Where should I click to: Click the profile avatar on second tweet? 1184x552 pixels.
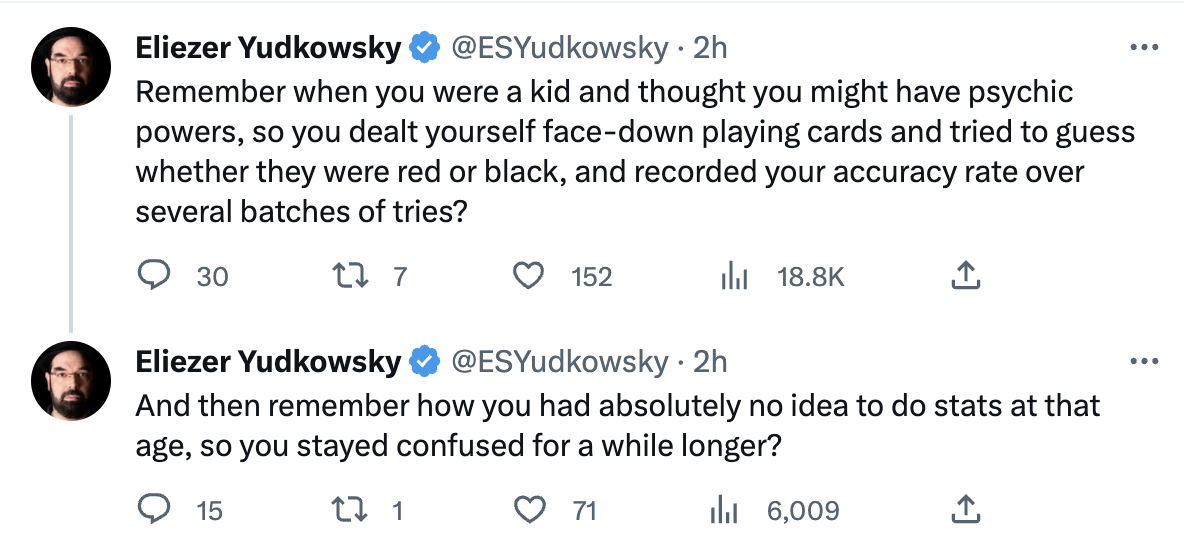(71, 381)
